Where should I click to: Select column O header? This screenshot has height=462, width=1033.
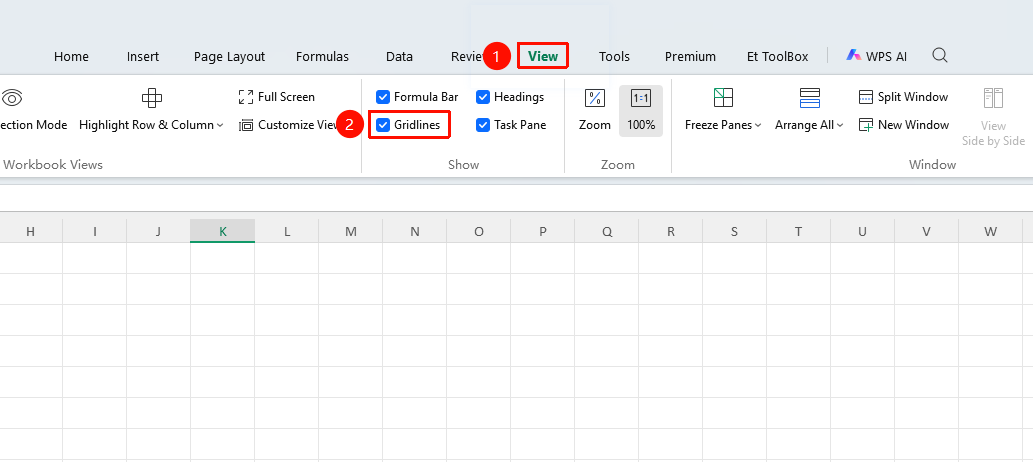point(478,231)
